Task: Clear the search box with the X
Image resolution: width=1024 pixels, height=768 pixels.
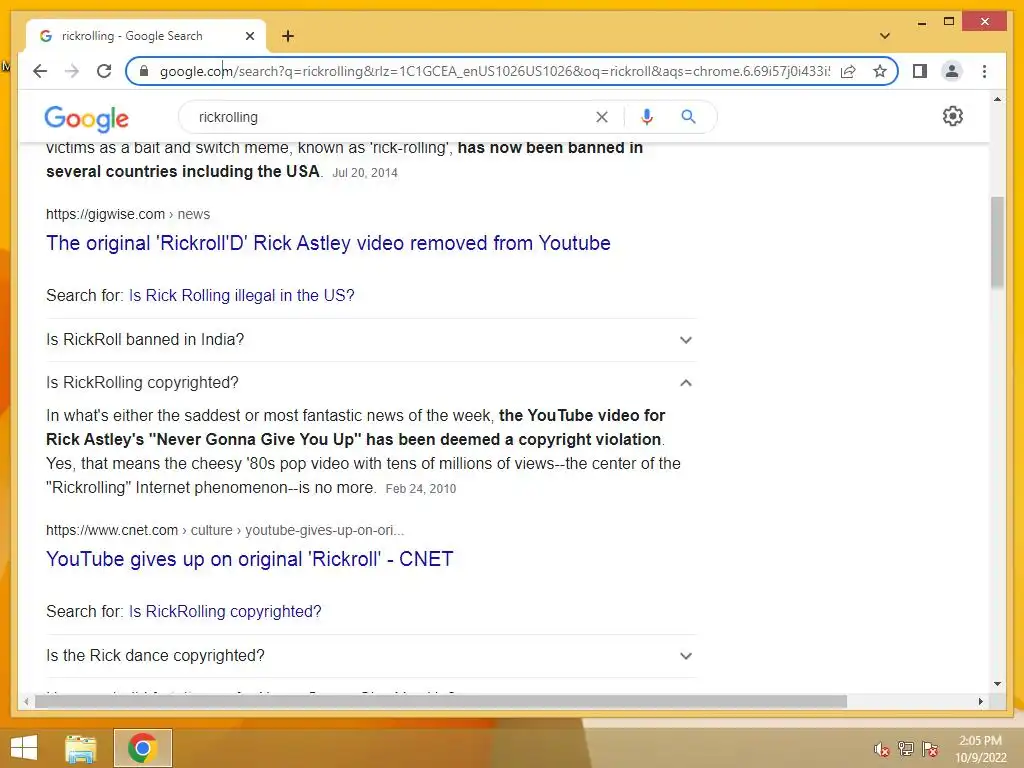Action: click(x=601, y=117)
